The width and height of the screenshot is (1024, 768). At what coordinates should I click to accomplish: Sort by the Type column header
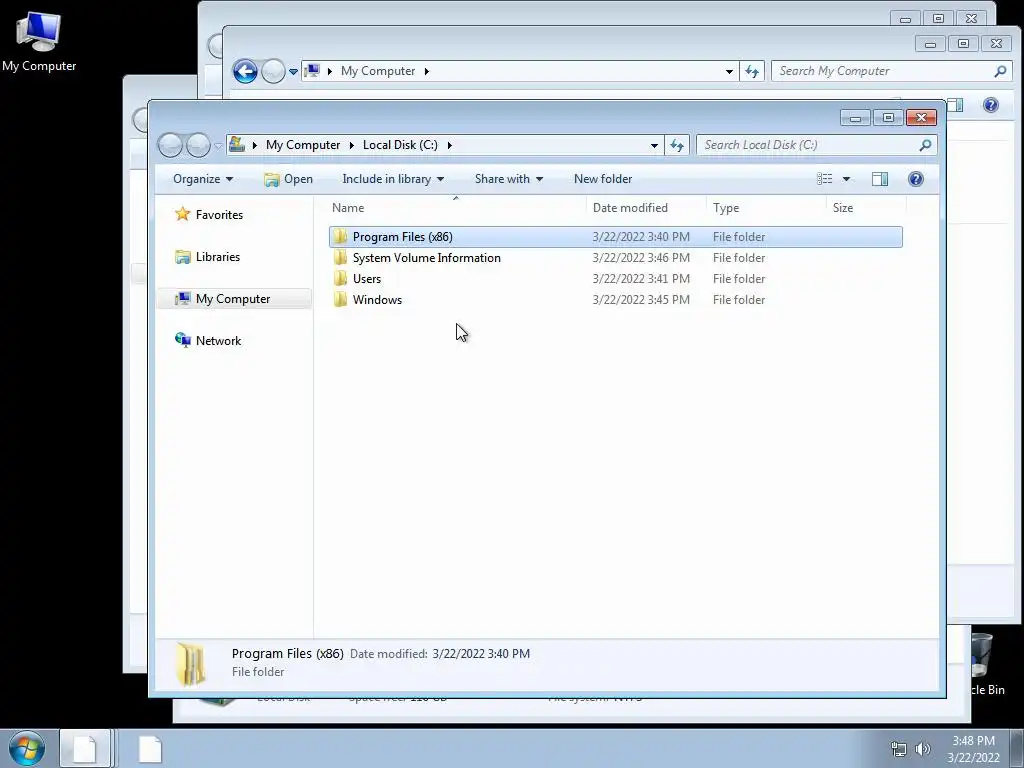767,208
